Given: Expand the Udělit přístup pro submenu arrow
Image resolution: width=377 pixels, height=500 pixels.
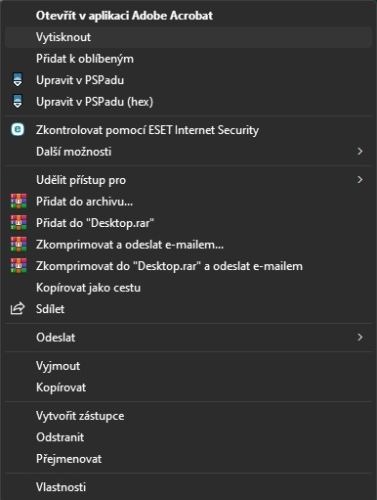Looking at the screenshot, I should click(x=360, y=180).
